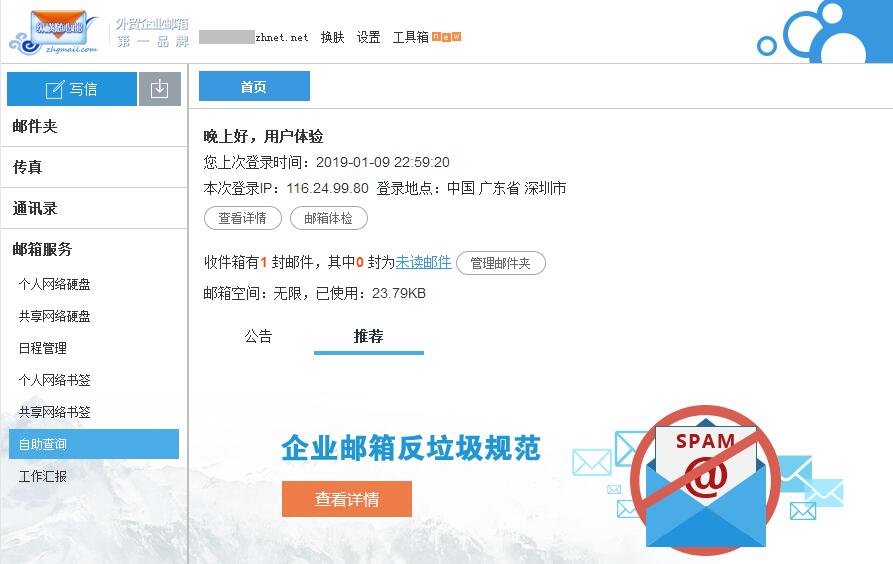Open 工作汇报 in sidebar
Viewport: 893px width, 564px height.
coord(42,476)
